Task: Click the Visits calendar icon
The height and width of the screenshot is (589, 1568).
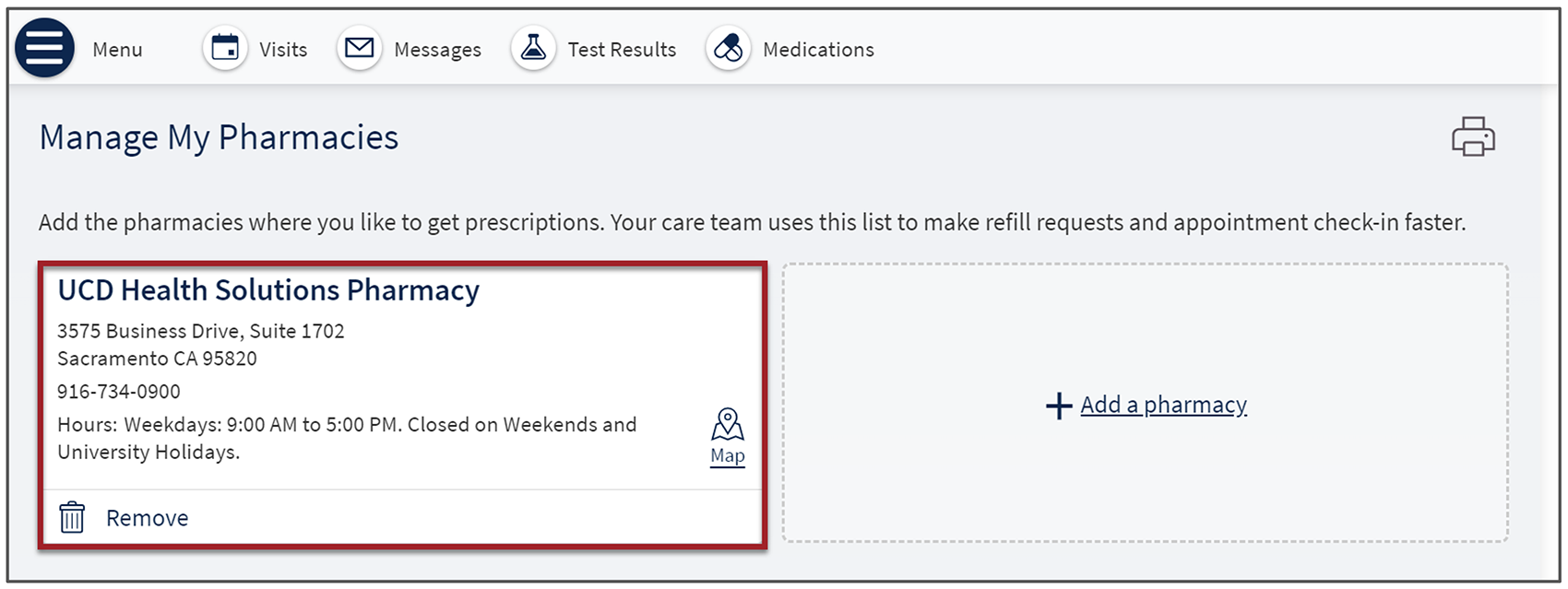Action: pyautogui.click(x=225, y=48)
